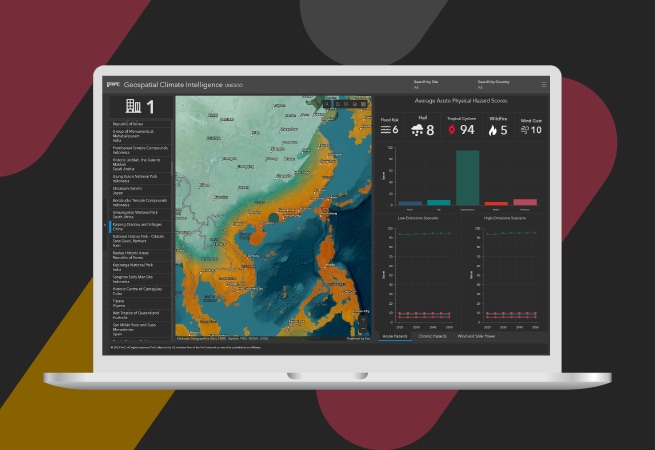
Task: Select Kaiping Diaolou and Villages in list
Action: [x=139, y=228]
